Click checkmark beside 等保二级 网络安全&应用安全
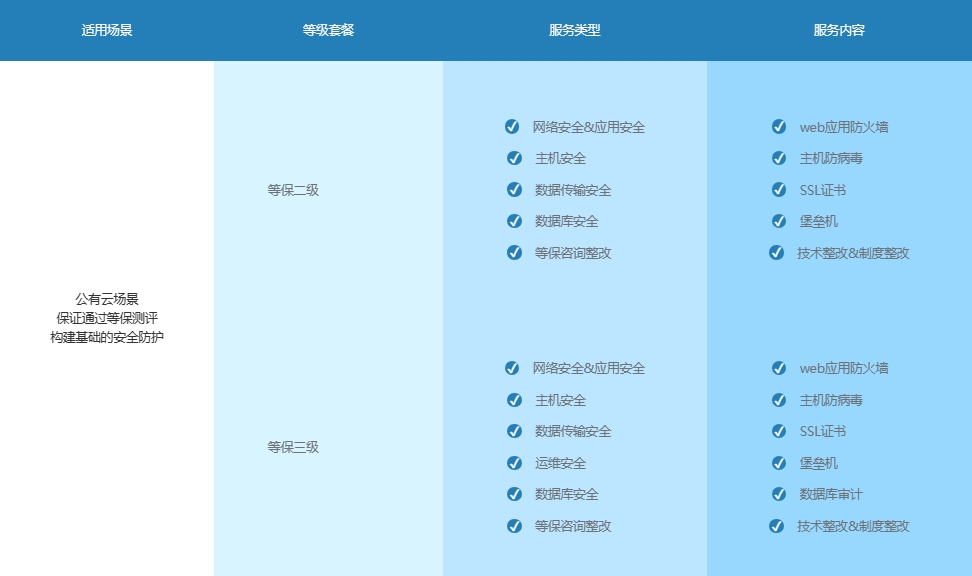 pos(512,127)
